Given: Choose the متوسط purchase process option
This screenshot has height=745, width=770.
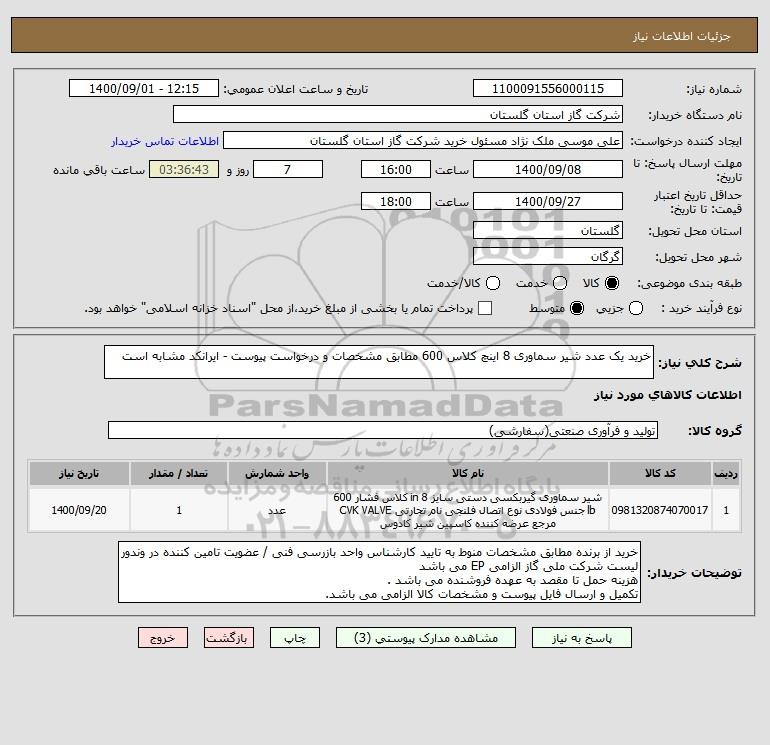Looking at the screenshot, I should point(577,308).
